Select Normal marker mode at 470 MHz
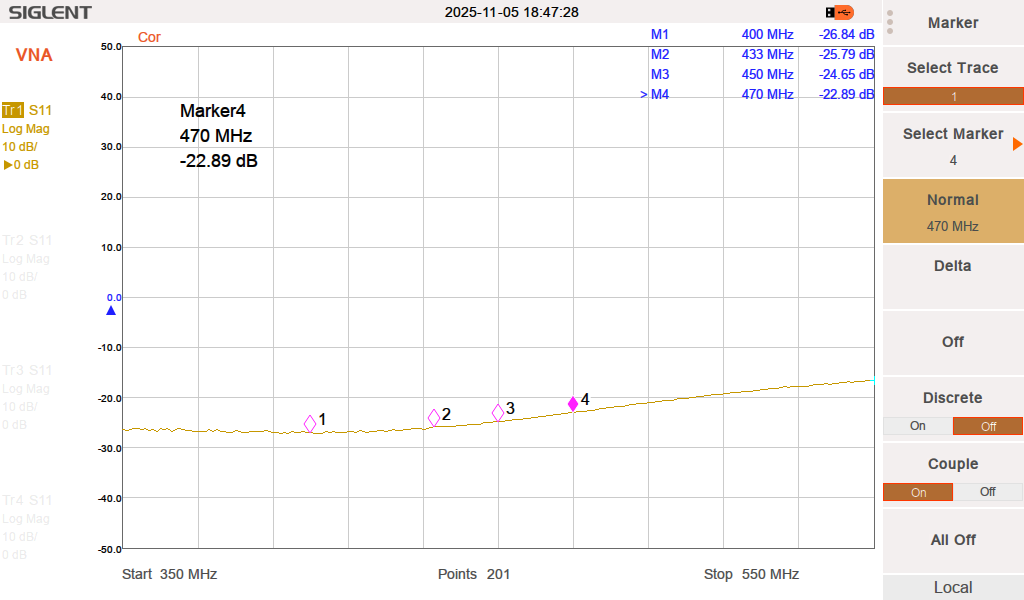Screen dimensions: 1024x600 [952, 211]
